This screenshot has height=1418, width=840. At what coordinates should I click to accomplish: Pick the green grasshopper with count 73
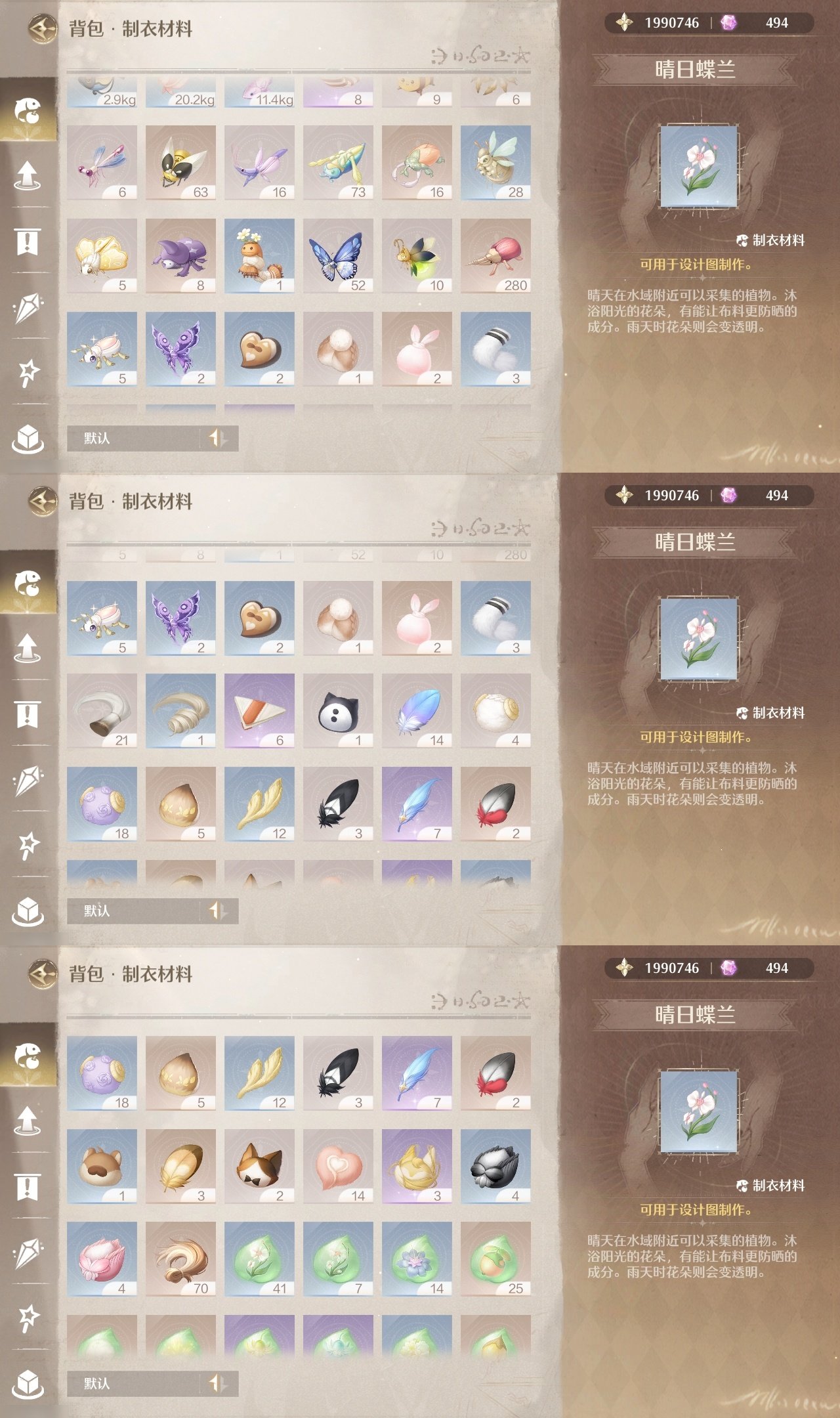[x=338, y=163]
